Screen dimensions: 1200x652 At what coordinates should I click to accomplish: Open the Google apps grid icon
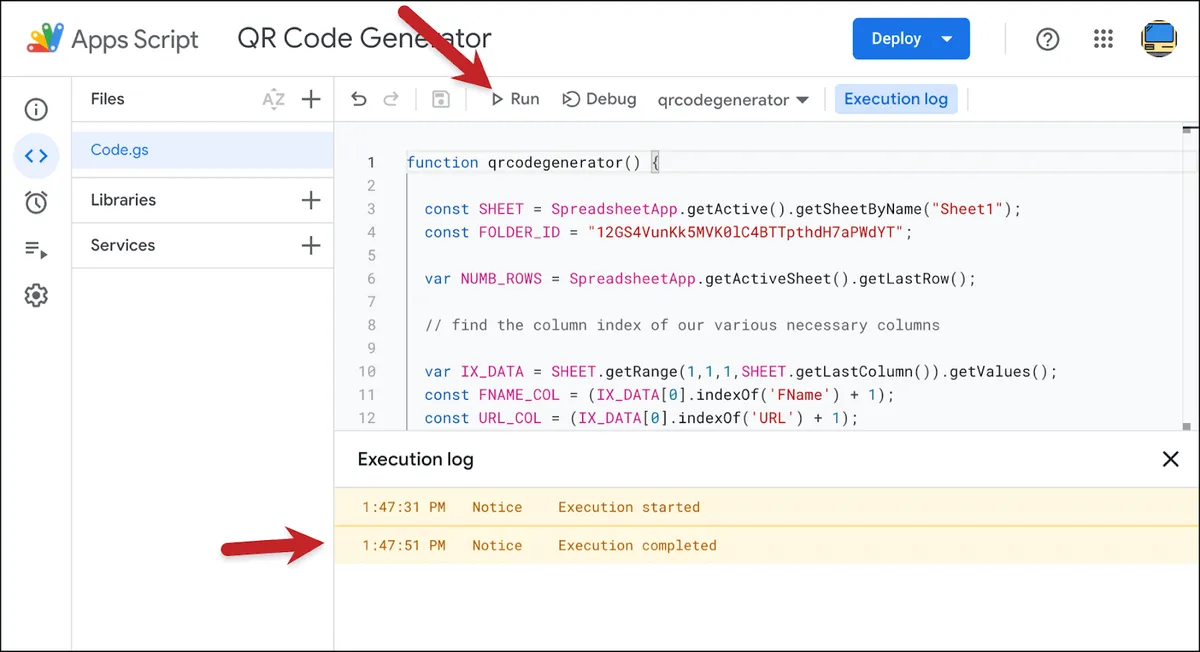[1103, 39]
